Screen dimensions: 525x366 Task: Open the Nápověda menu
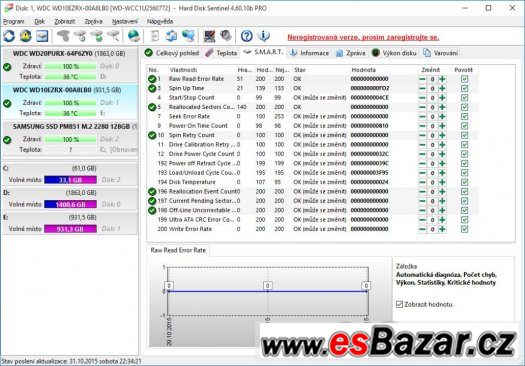point(160,21)
